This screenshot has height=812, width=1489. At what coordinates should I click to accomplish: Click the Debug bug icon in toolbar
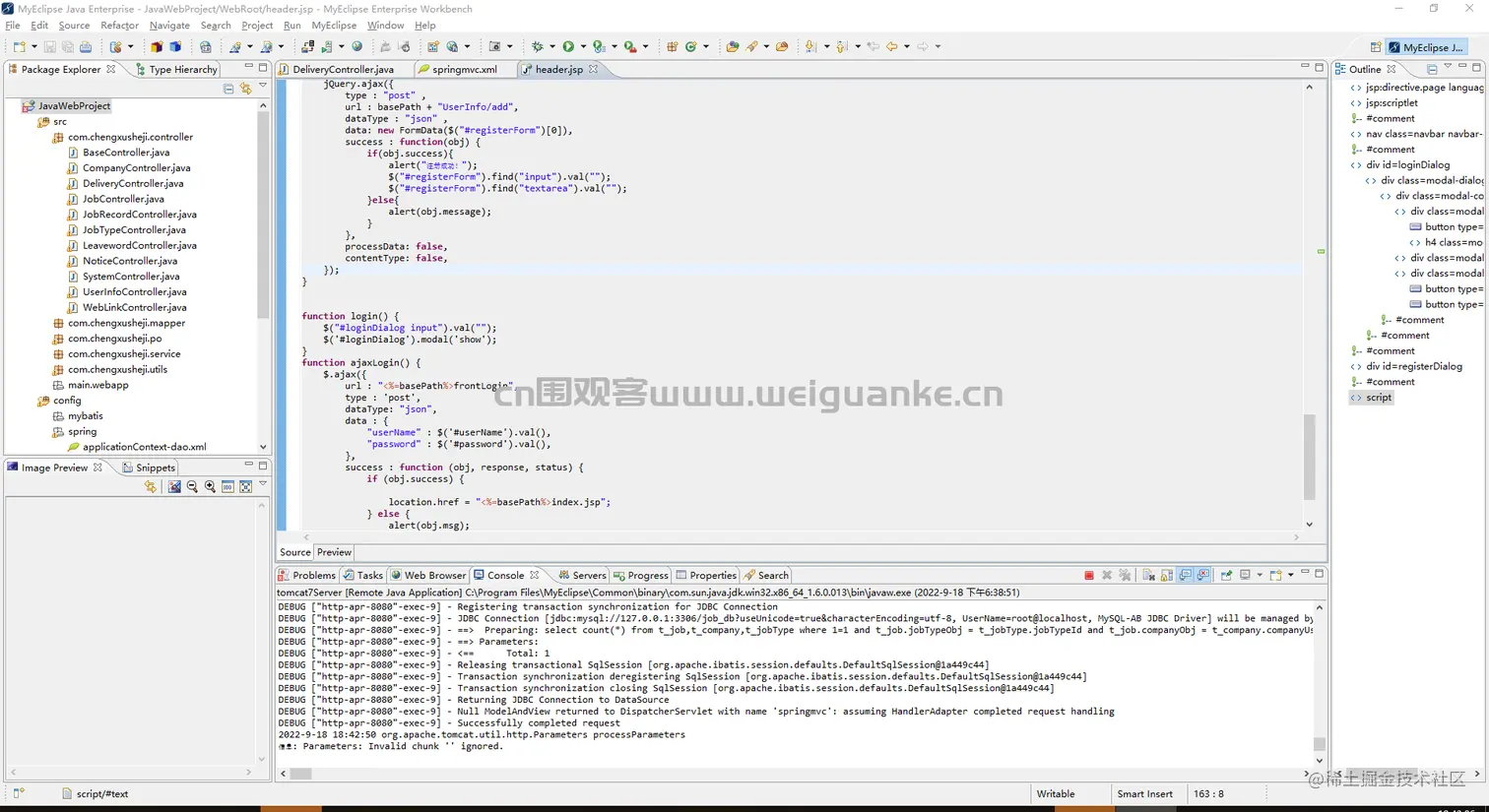click(537, 46)
